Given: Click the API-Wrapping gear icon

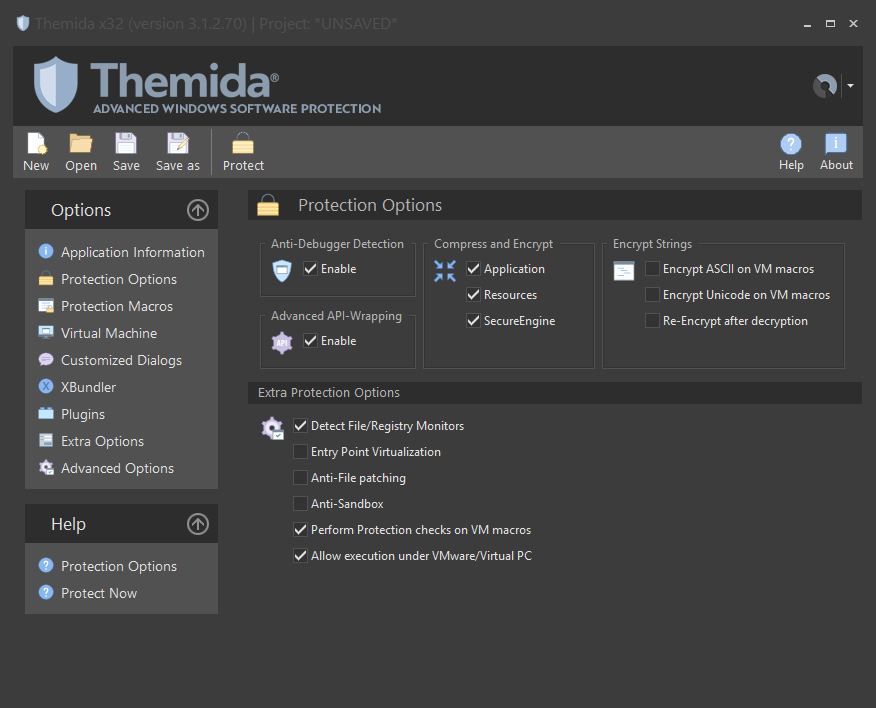Looking at the screenshot, I should (x=282, y=343).
